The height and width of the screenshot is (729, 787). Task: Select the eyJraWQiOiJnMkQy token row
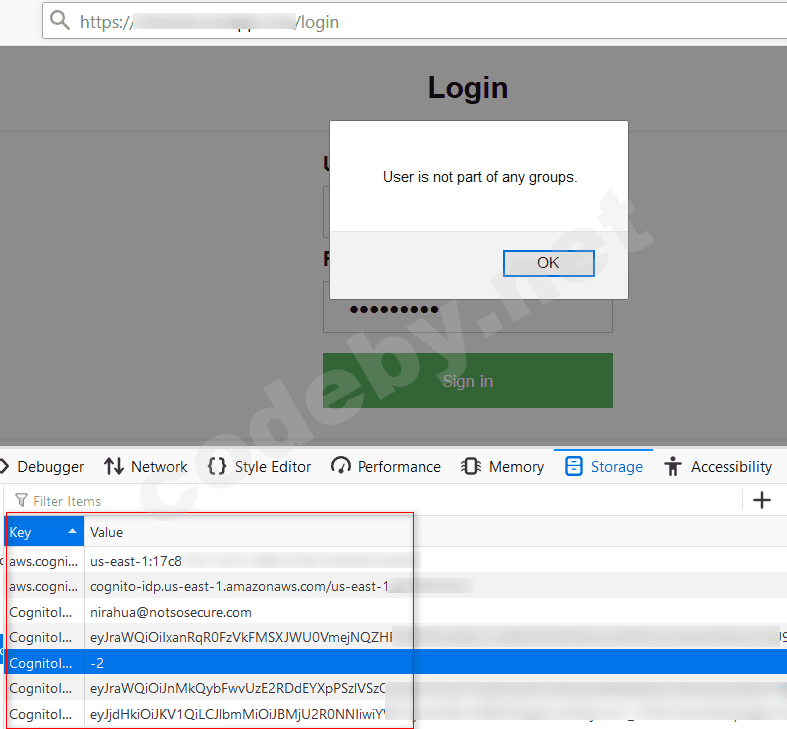(x=396, y=688)
